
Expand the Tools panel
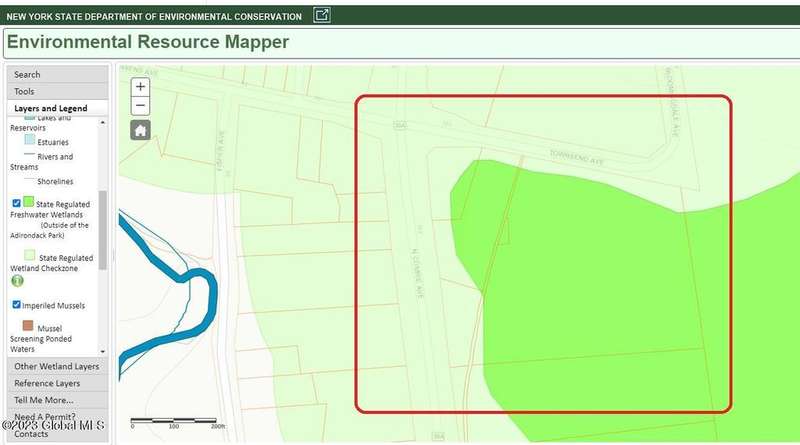pyautogui.click(x=58, y=91)
